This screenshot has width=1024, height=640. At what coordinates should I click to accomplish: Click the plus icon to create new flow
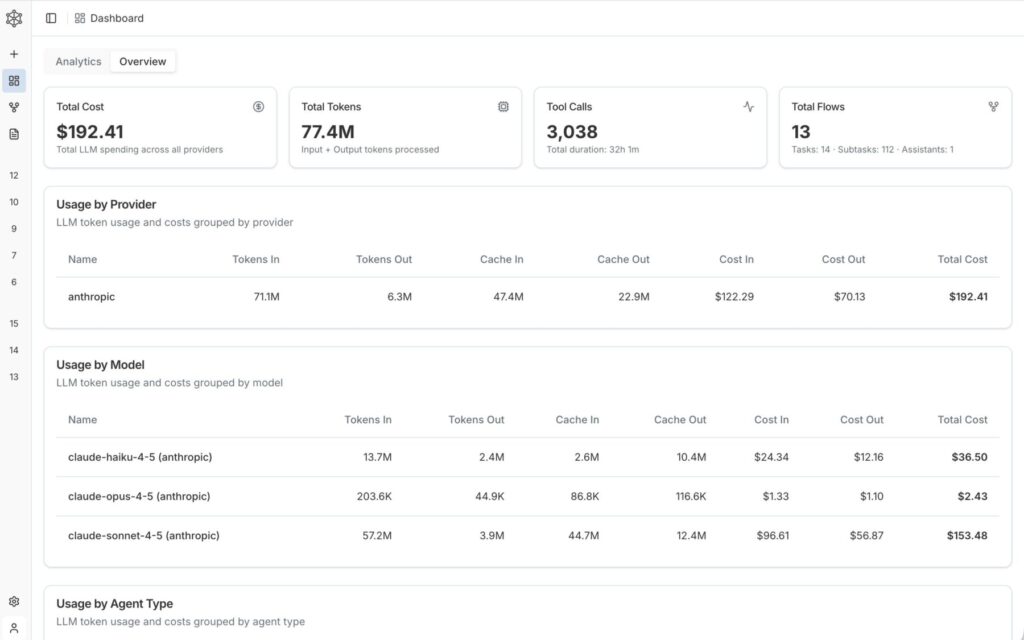[x=14, y=54]
